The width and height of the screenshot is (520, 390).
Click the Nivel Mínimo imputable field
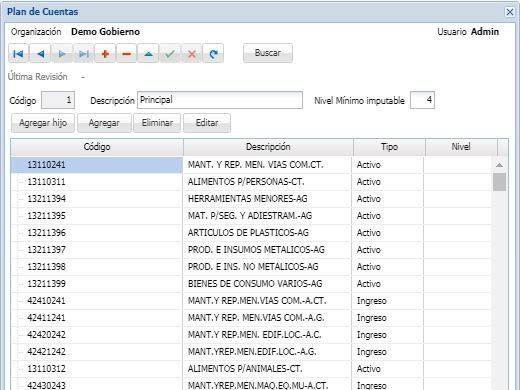422,100
